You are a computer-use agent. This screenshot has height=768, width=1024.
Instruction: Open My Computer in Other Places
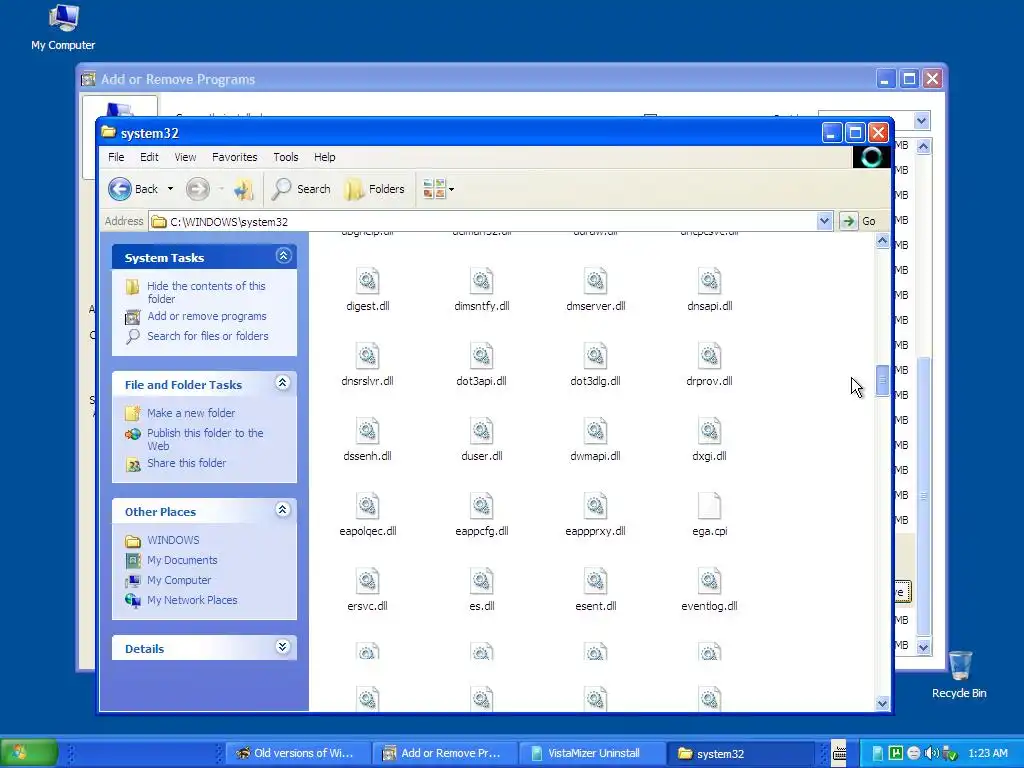point(179,580)
